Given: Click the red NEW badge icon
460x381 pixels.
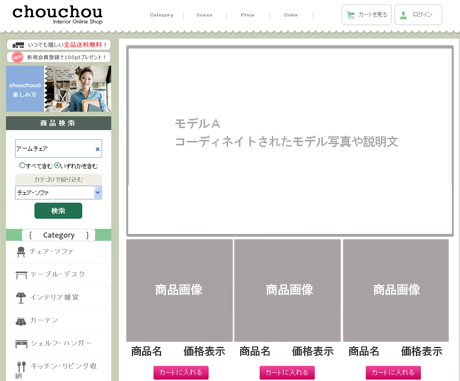Looking at the screenshot, I should click(17, 57).
